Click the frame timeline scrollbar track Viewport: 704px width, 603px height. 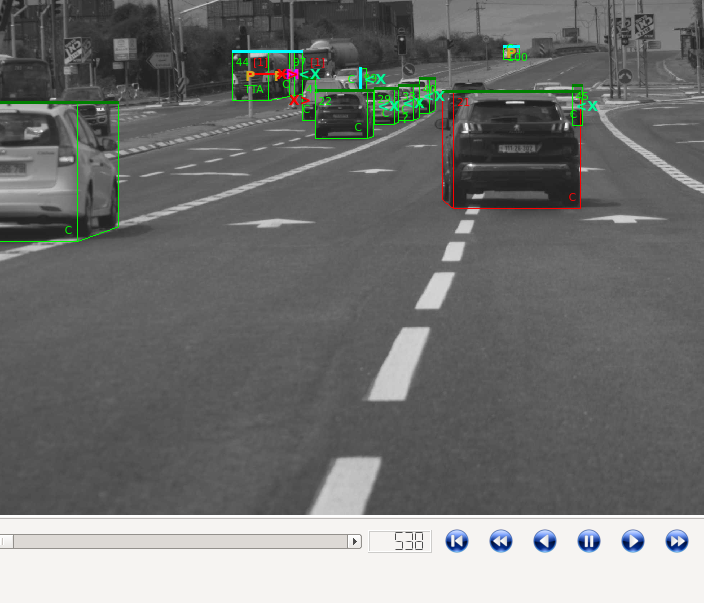pos(180,541)
